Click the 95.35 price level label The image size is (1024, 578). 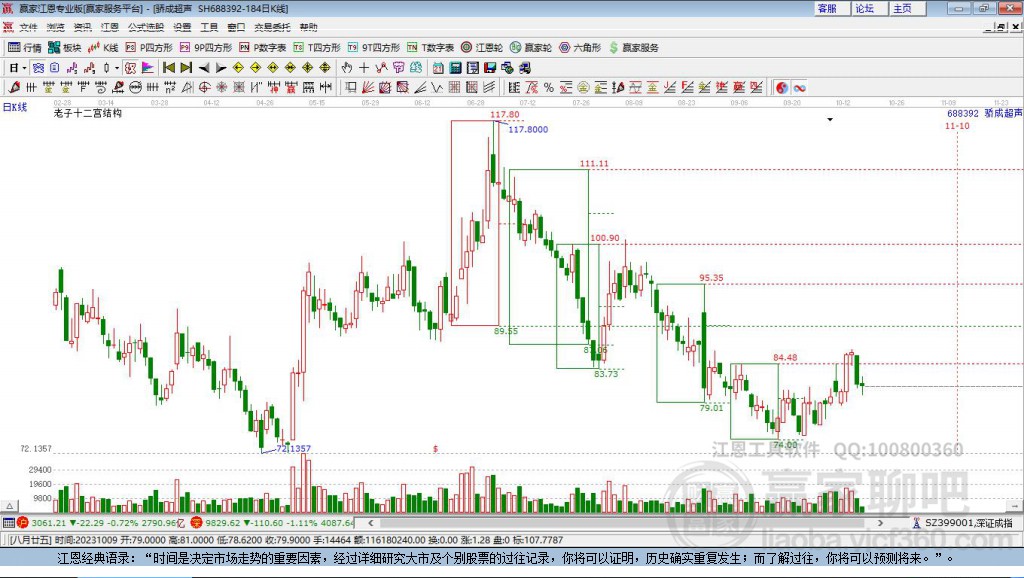[x=711, y=278]
